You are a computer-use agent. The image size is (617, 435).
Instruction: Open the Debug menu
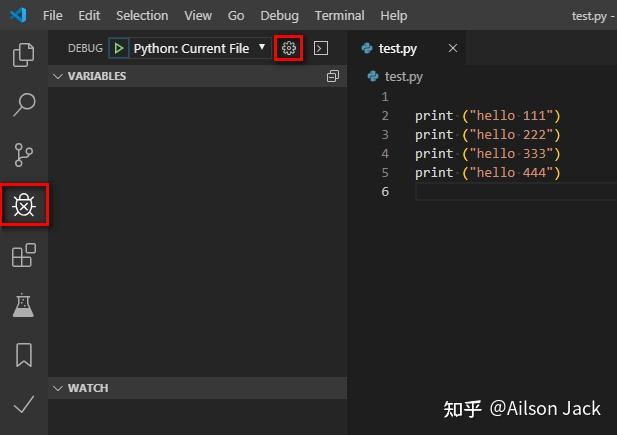coord(279,15)
